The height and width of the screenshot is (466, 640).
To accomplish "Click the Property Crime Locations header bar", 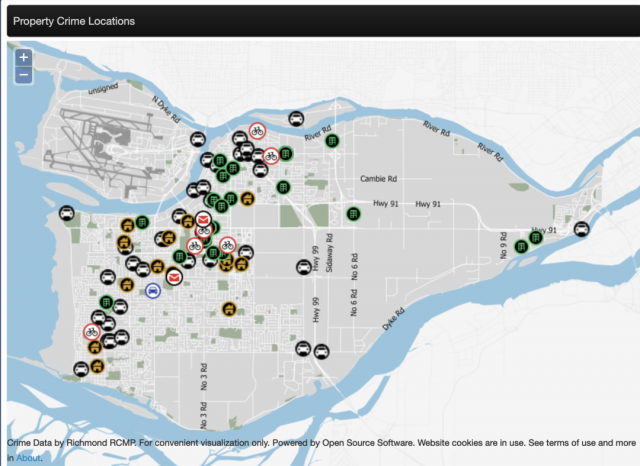I will (x=320, y=21).
